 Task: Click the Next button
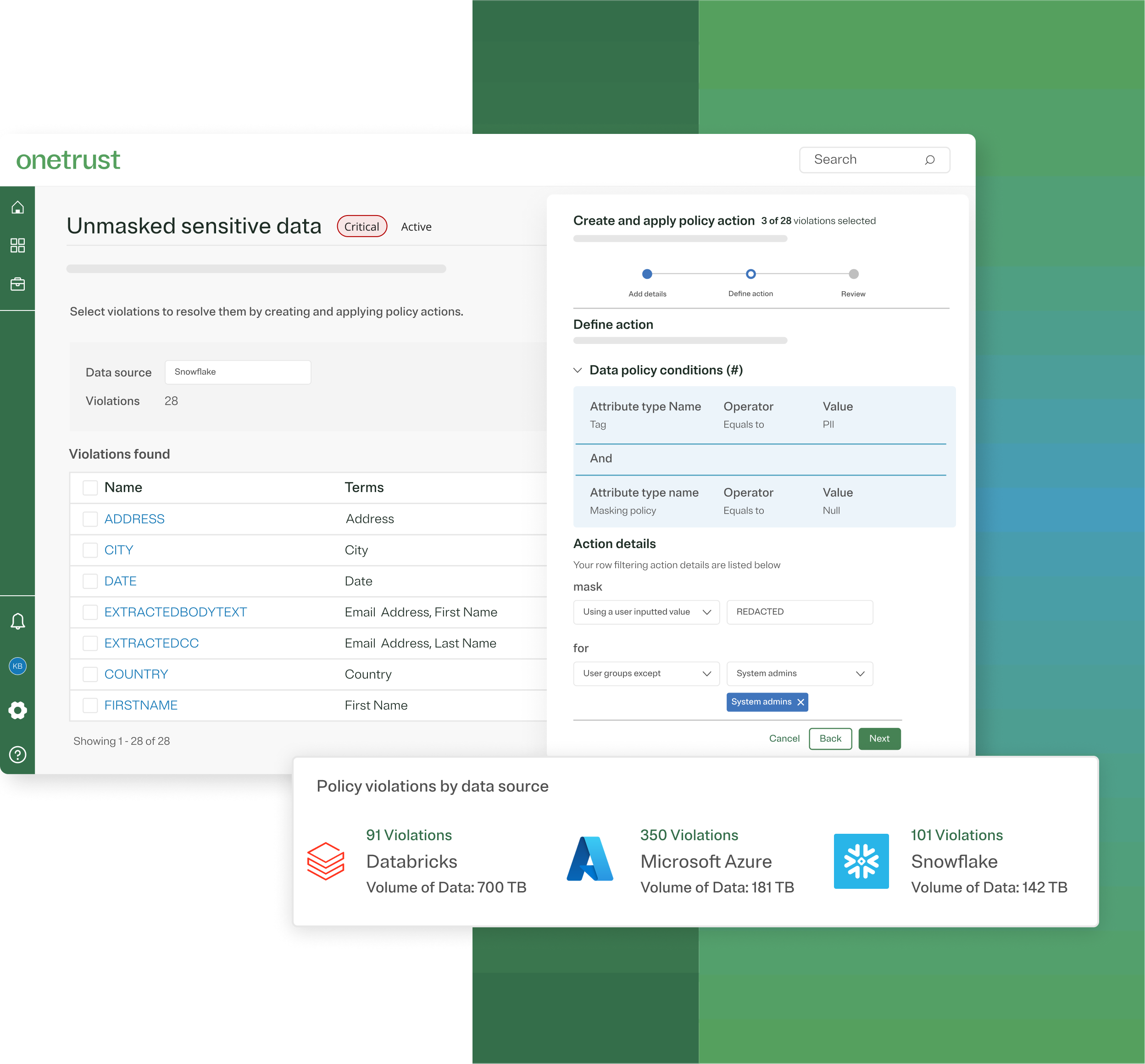(879, 739)
